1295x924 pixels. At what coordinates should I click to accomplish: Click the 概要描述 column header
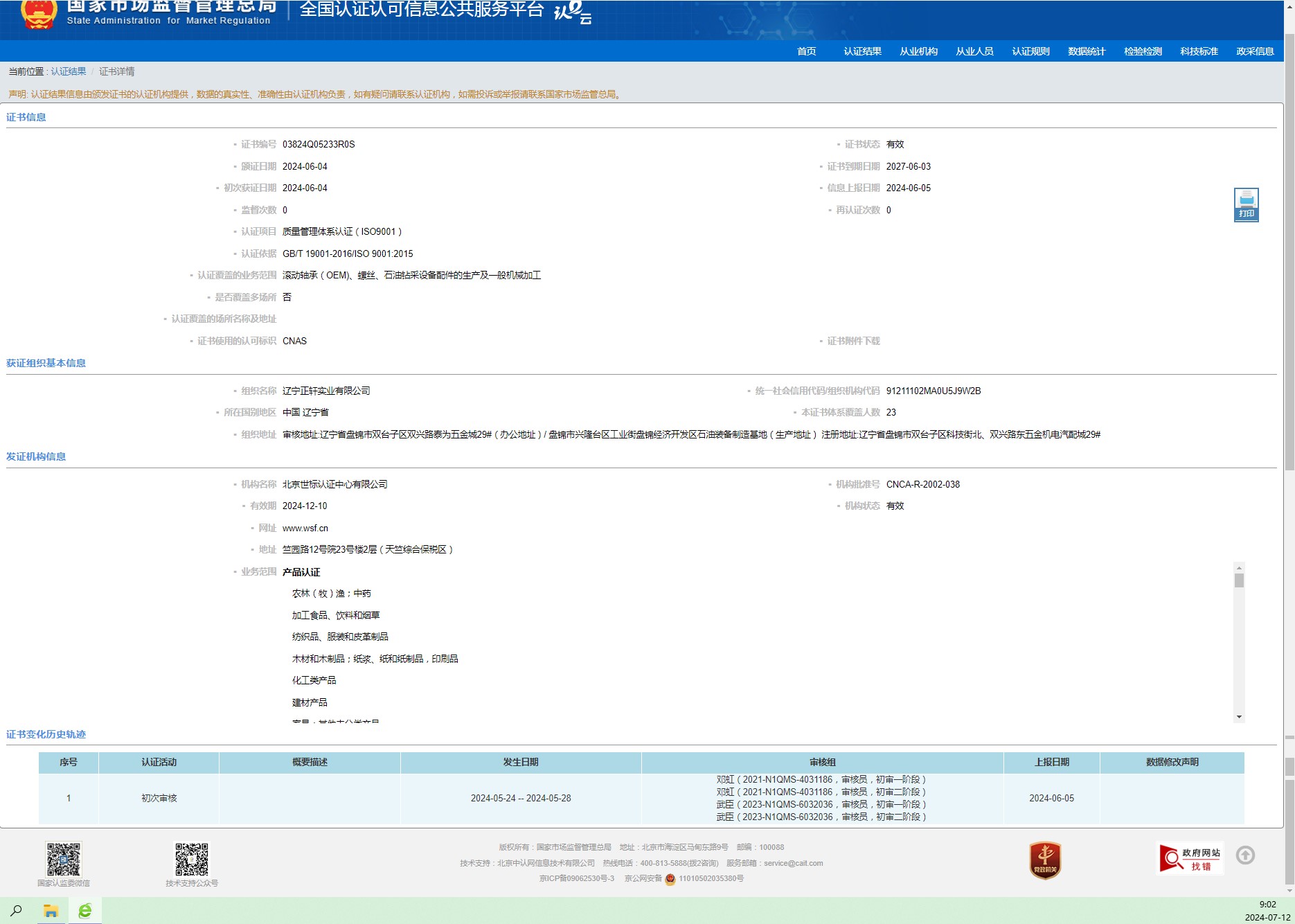point(310,762)
